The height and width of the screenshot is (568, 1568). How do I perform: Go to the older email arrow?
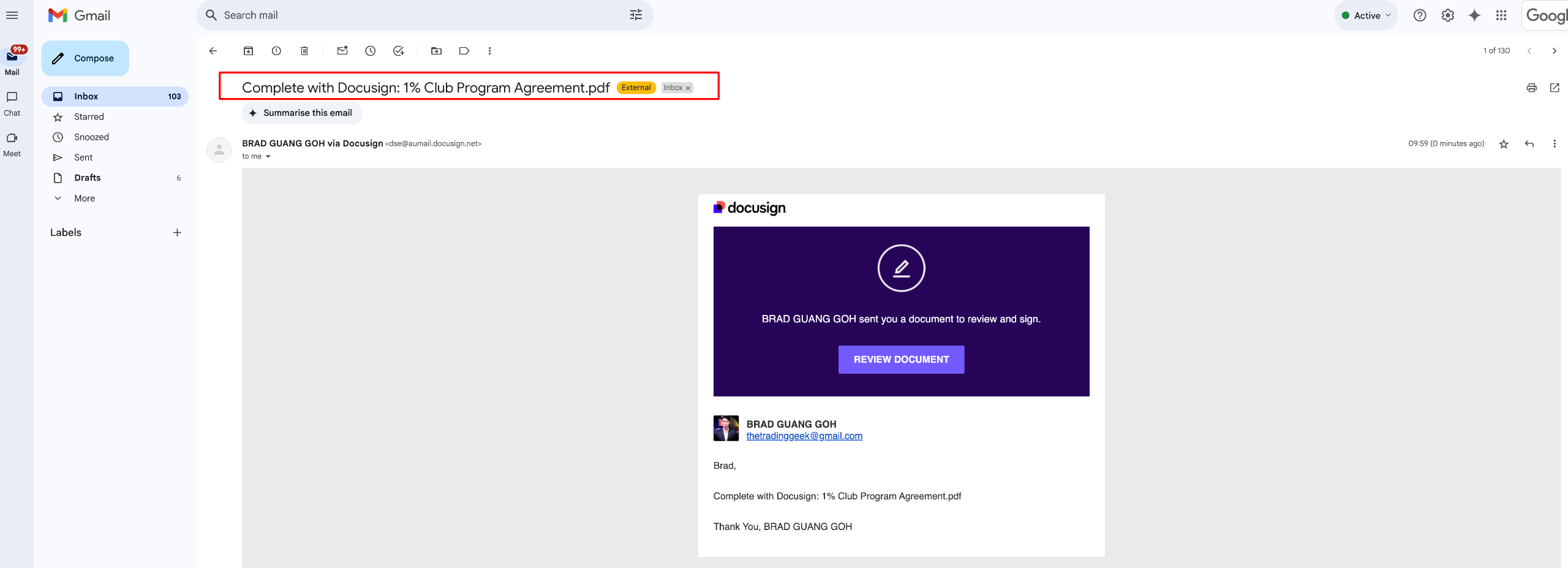tap(1555, 51)
